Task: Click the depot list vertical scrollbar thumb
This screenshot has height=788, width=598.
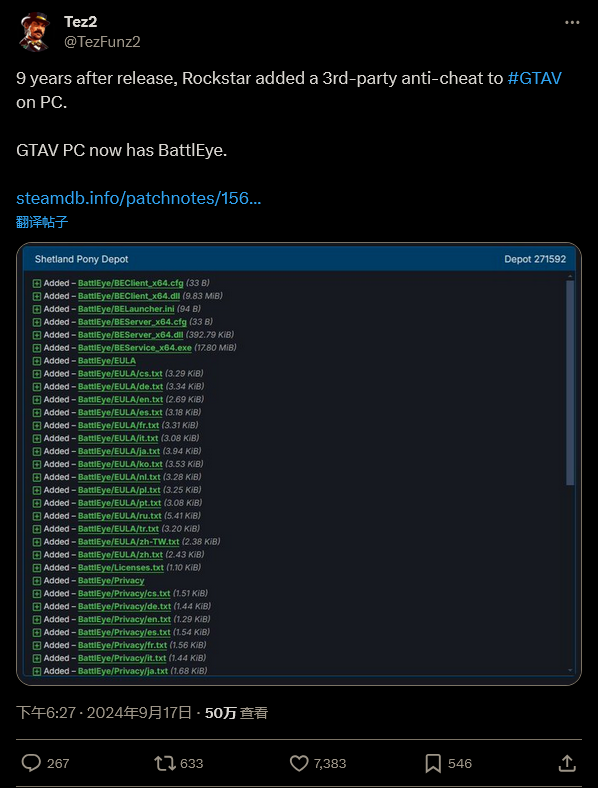Action: click(x=570, y=382)
